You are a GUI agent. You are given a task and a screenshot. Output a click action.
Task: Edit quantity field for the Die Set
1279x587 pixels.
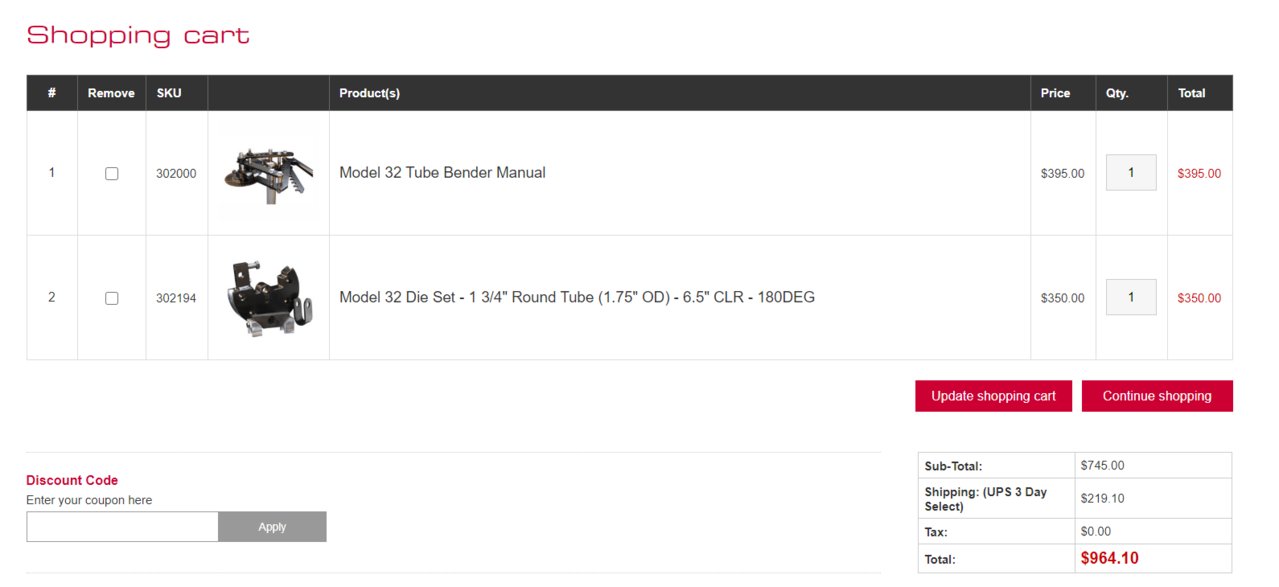click(1131, 297)
